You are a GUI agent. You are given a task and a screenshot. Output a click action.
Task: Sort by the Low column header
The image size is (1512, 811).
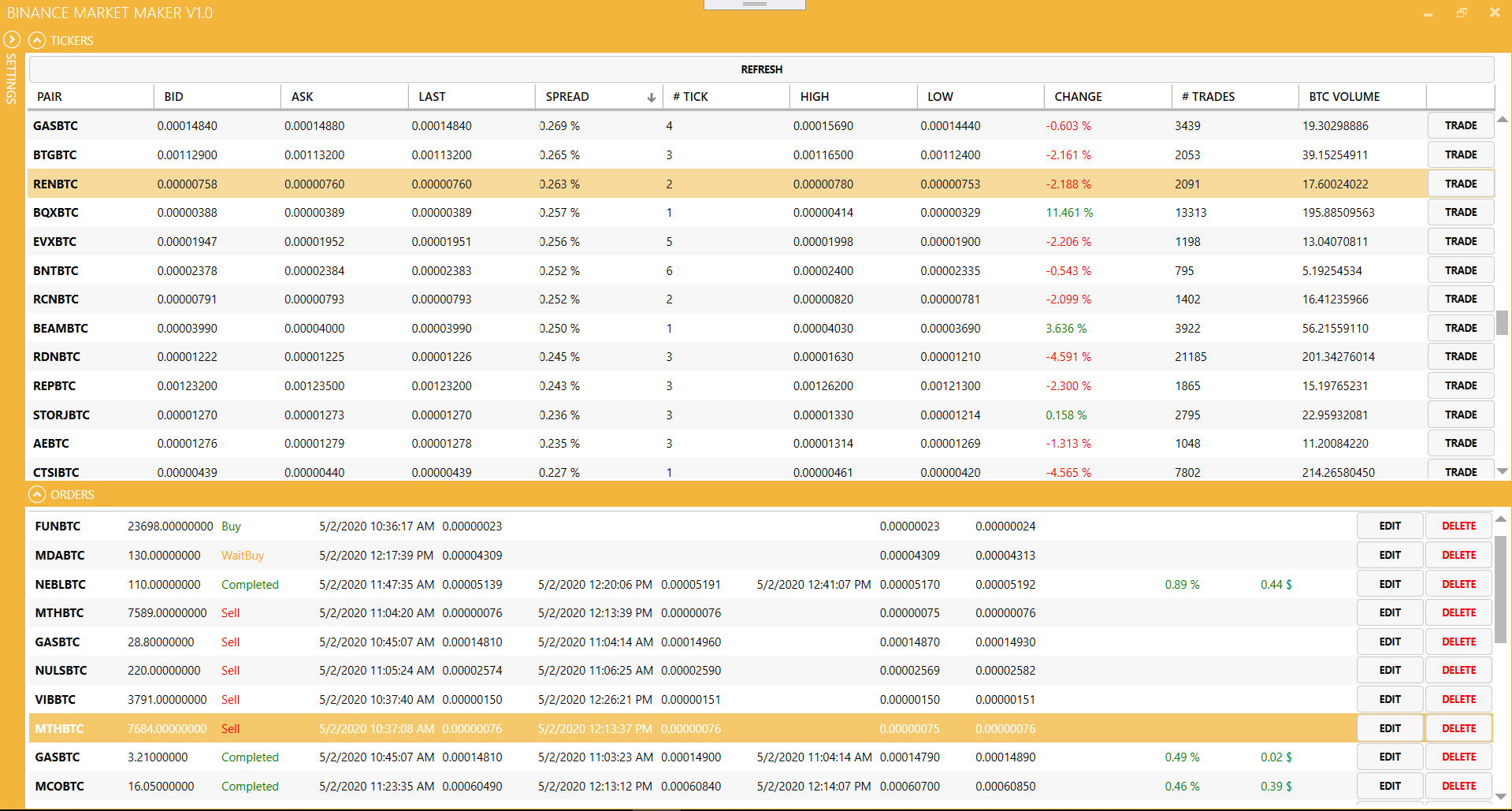981,96
